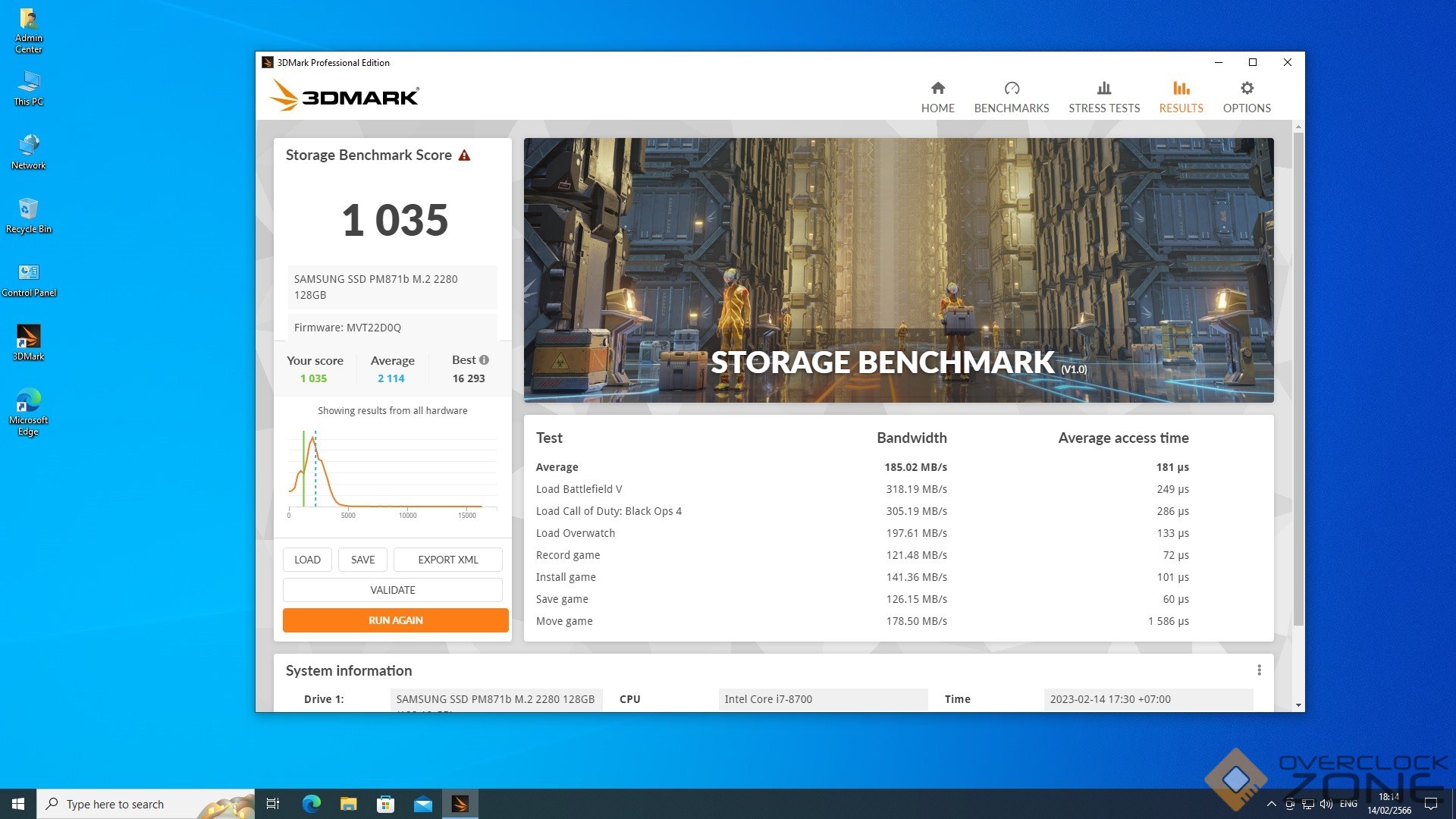Image resolution: width=1456 pixels, height=819 pixels.
Task: Open the Benchmarks gauge icon
Action: (1011, 89)
